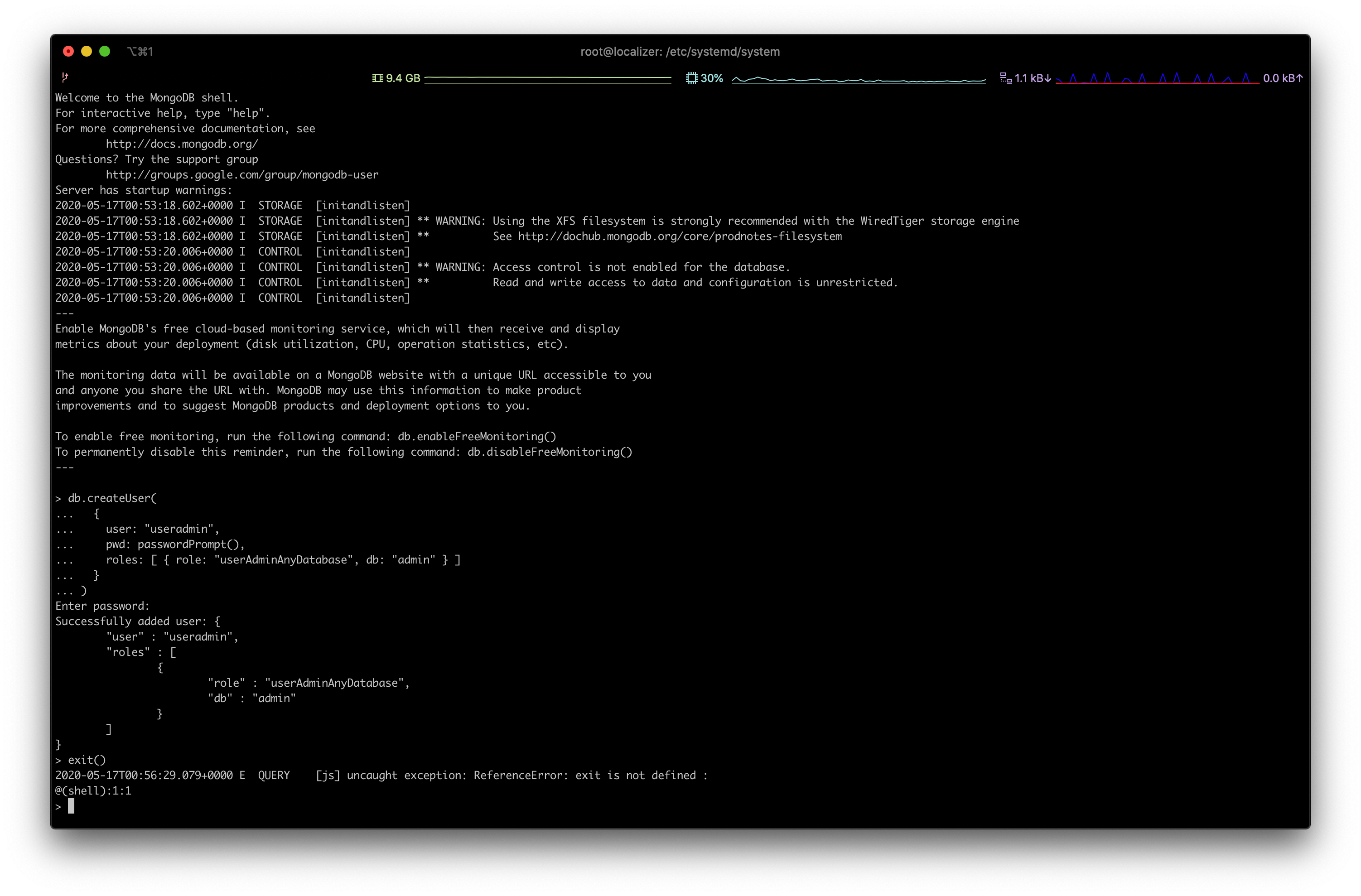Click the network icon beside 1.1 kB
Viewport: 1361px width, 896px height.
(1006, 78)
